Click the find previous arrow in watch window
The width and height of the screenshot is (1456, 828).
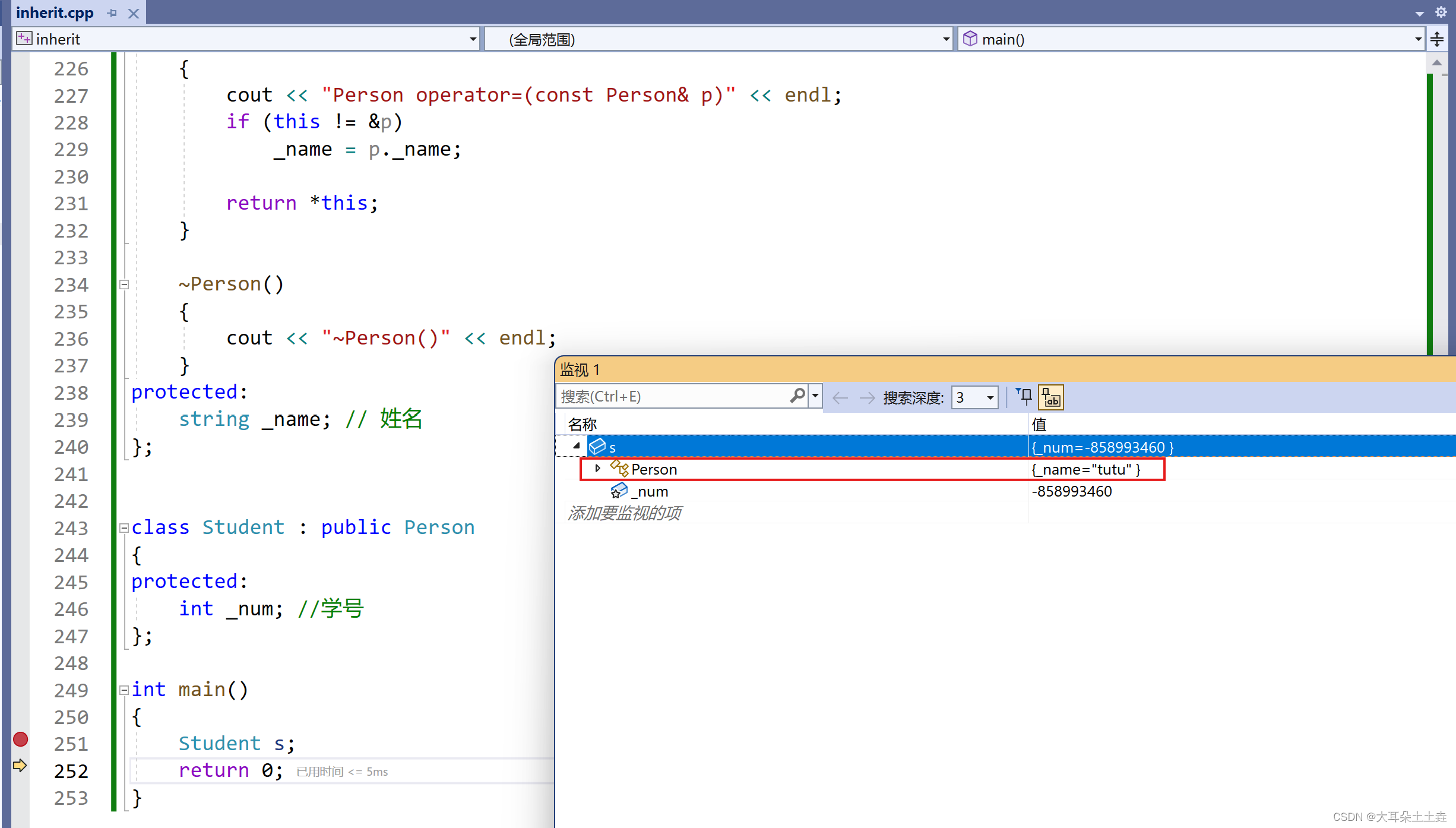(840, 397)
